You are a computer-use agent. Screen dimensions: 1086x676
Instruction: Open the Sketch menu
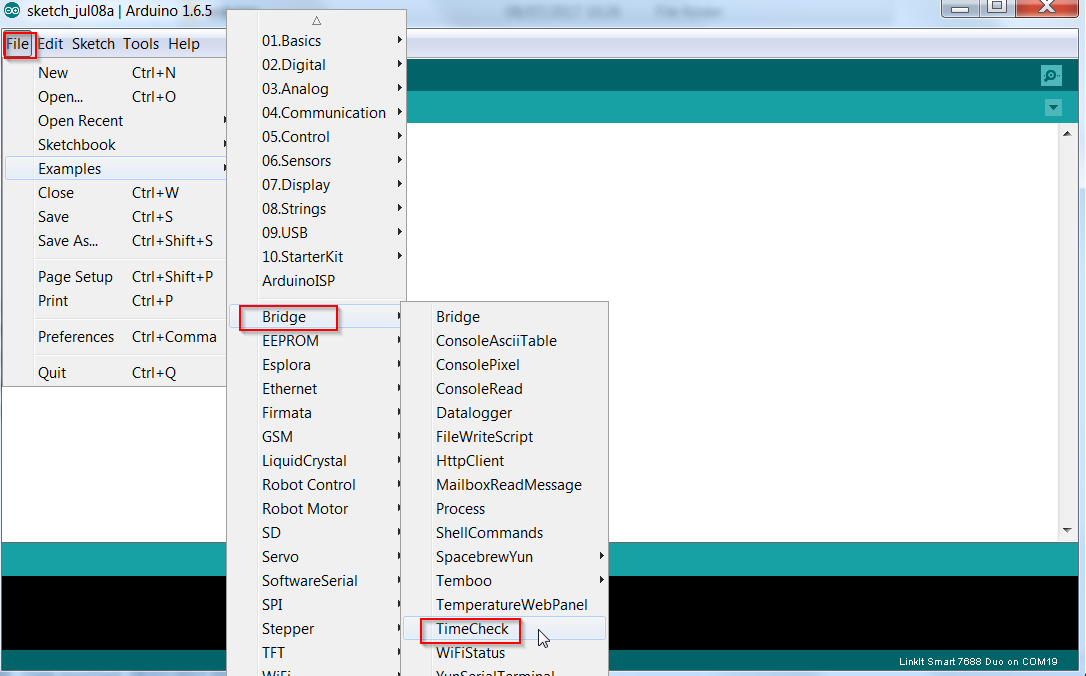point(93,44)
